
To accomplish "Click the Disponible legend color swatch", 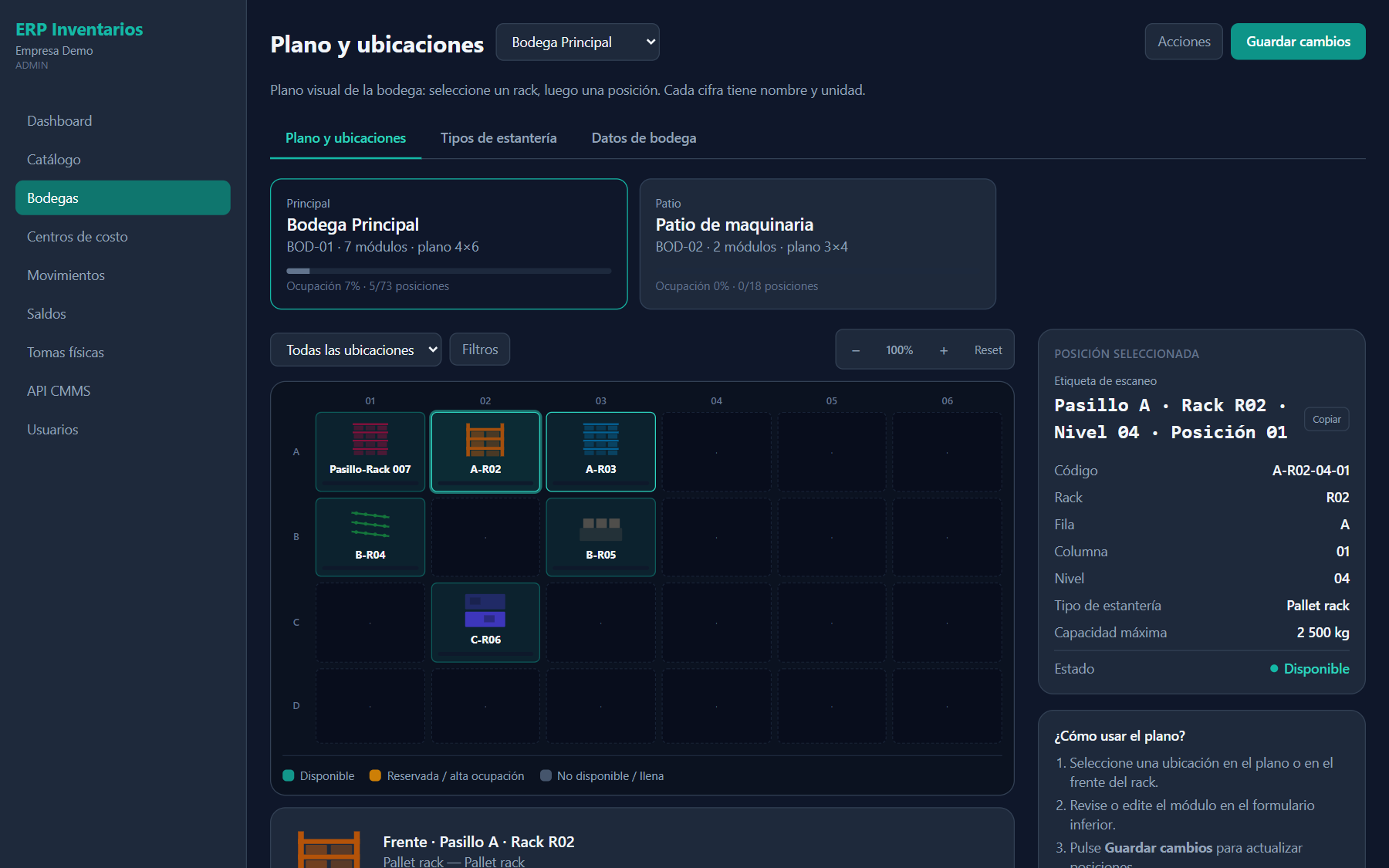I will tap(289, 775).
